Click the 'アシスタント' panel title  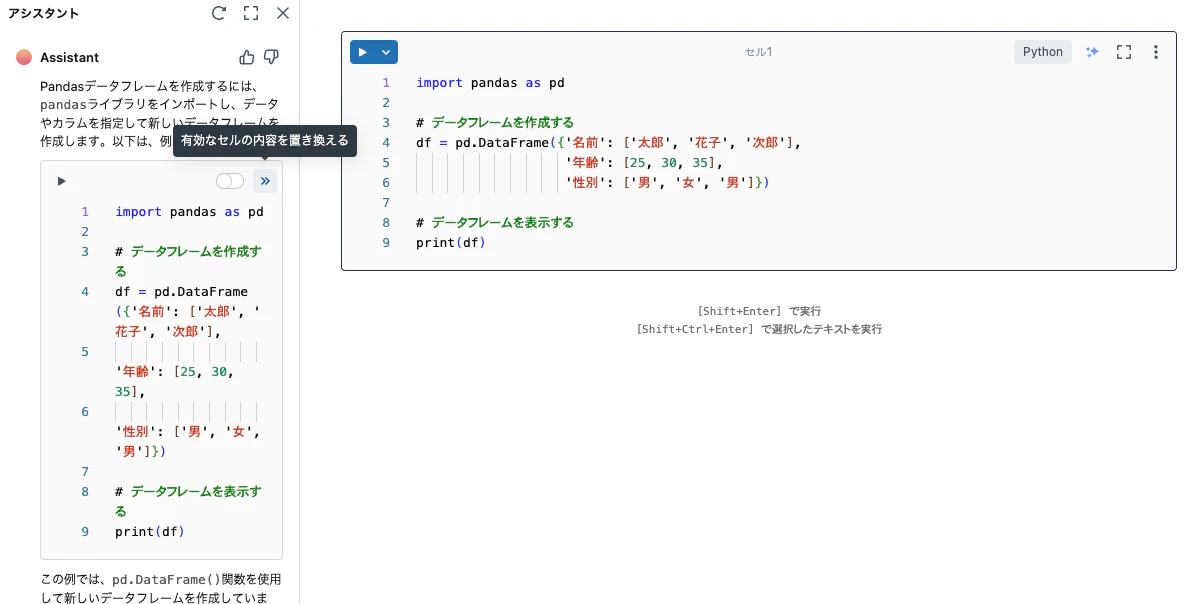44,13
